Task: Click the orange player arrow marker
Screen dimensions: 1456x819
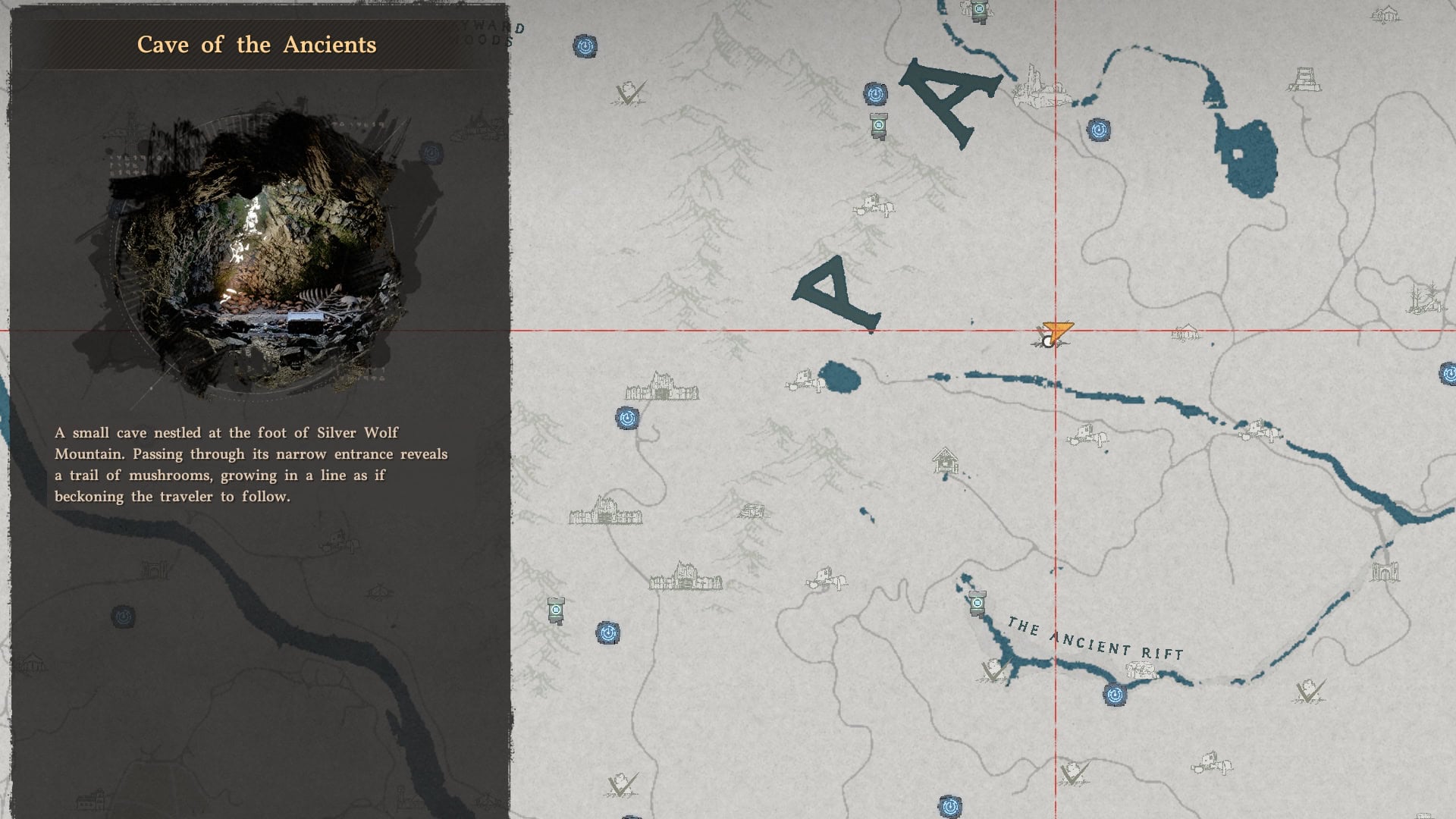Action: (x=1056, y=331)
